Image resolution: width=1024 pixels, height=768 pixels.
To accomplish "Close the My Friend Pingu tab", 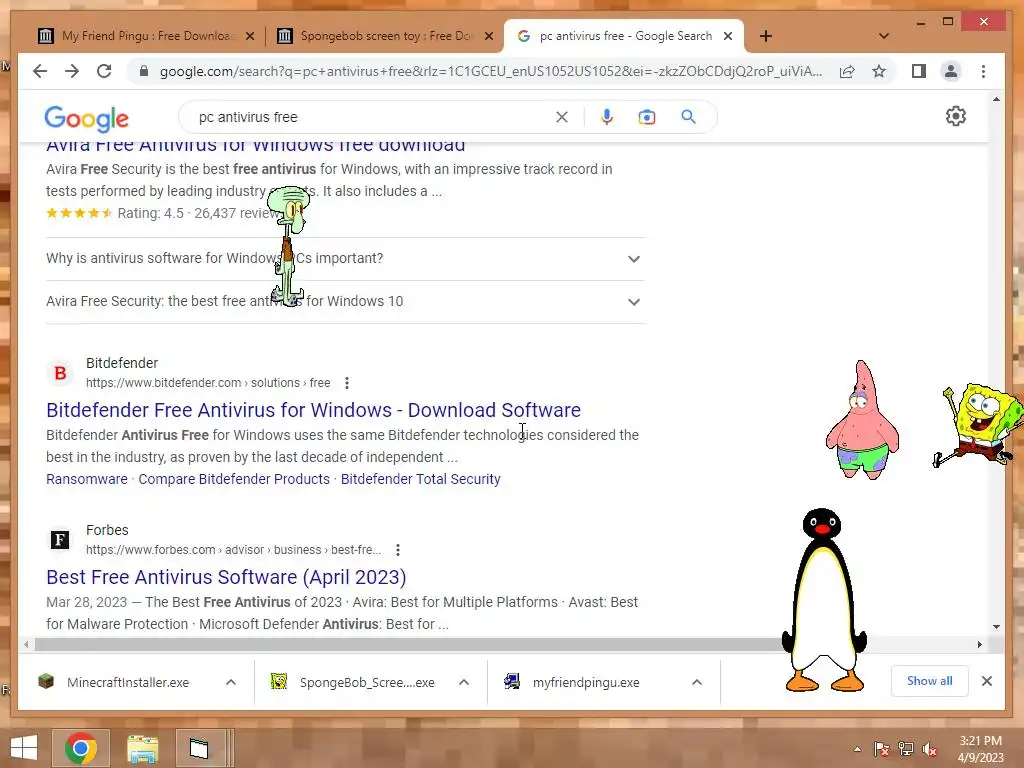I will pos(249,36).
